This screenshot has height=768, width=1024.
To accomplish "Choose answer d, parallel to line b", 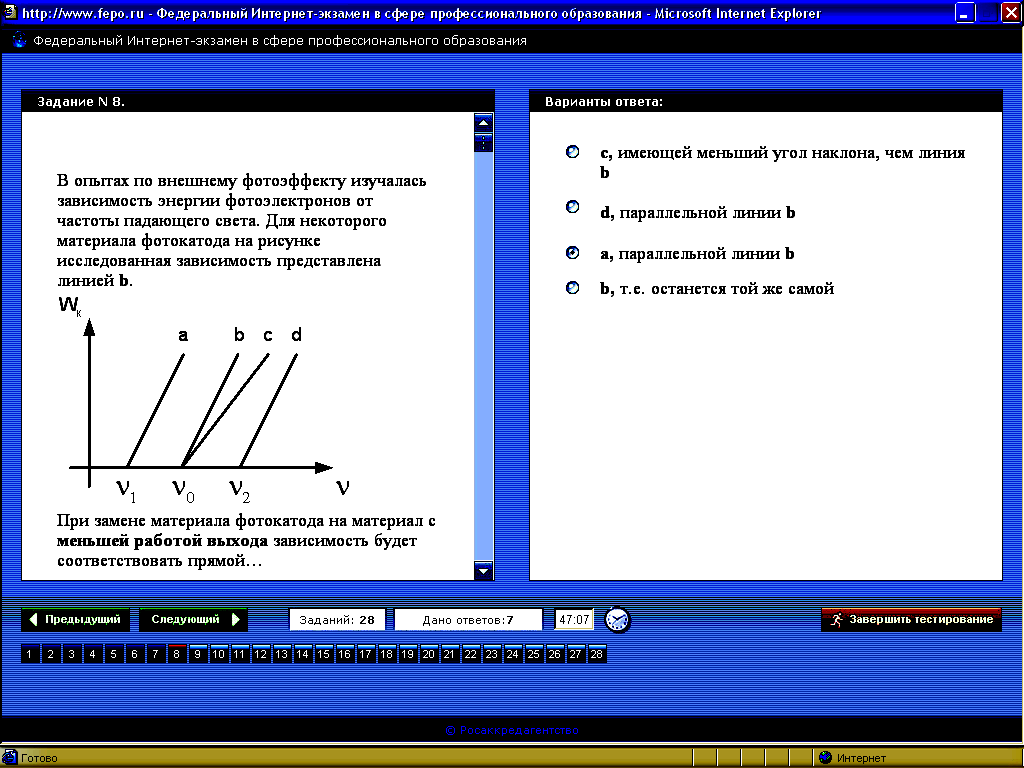I will coord(572,207).
